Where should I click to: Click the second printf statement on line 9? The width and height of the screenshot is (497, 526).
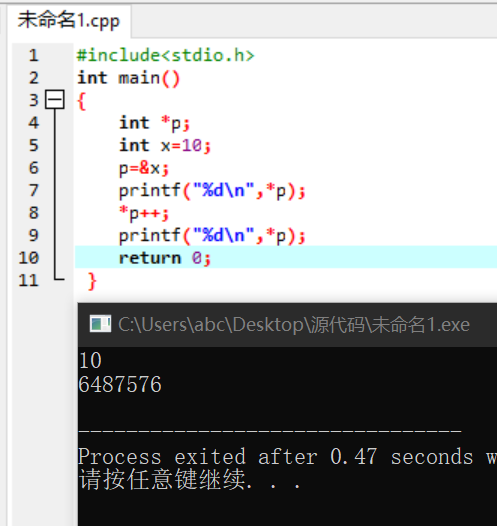pyautogui.click(x=212, y=236)
